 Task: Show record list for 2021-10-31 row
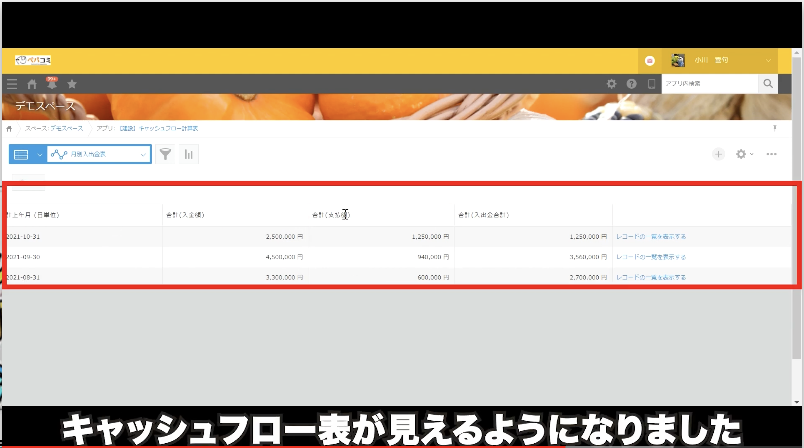[x=651, y=237]
